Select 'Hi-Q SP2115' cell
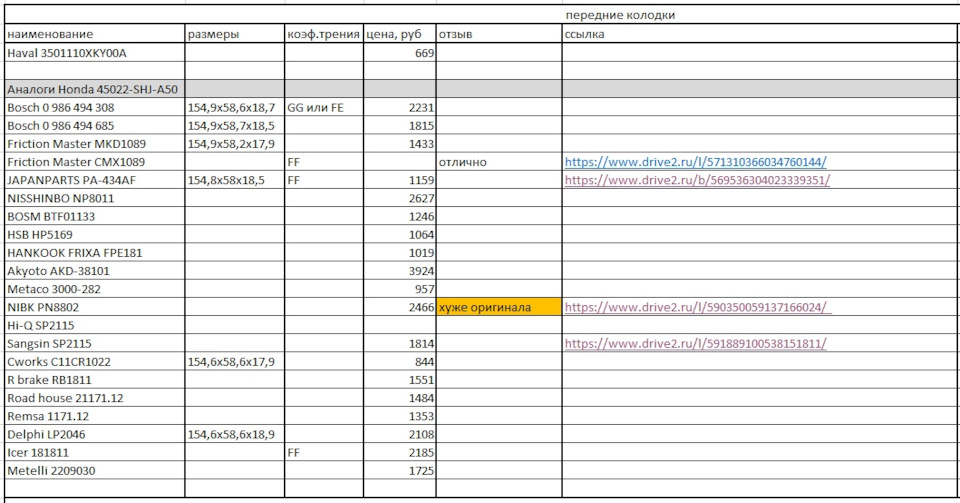This screenshot has height=503, width=960. (94, 326)
